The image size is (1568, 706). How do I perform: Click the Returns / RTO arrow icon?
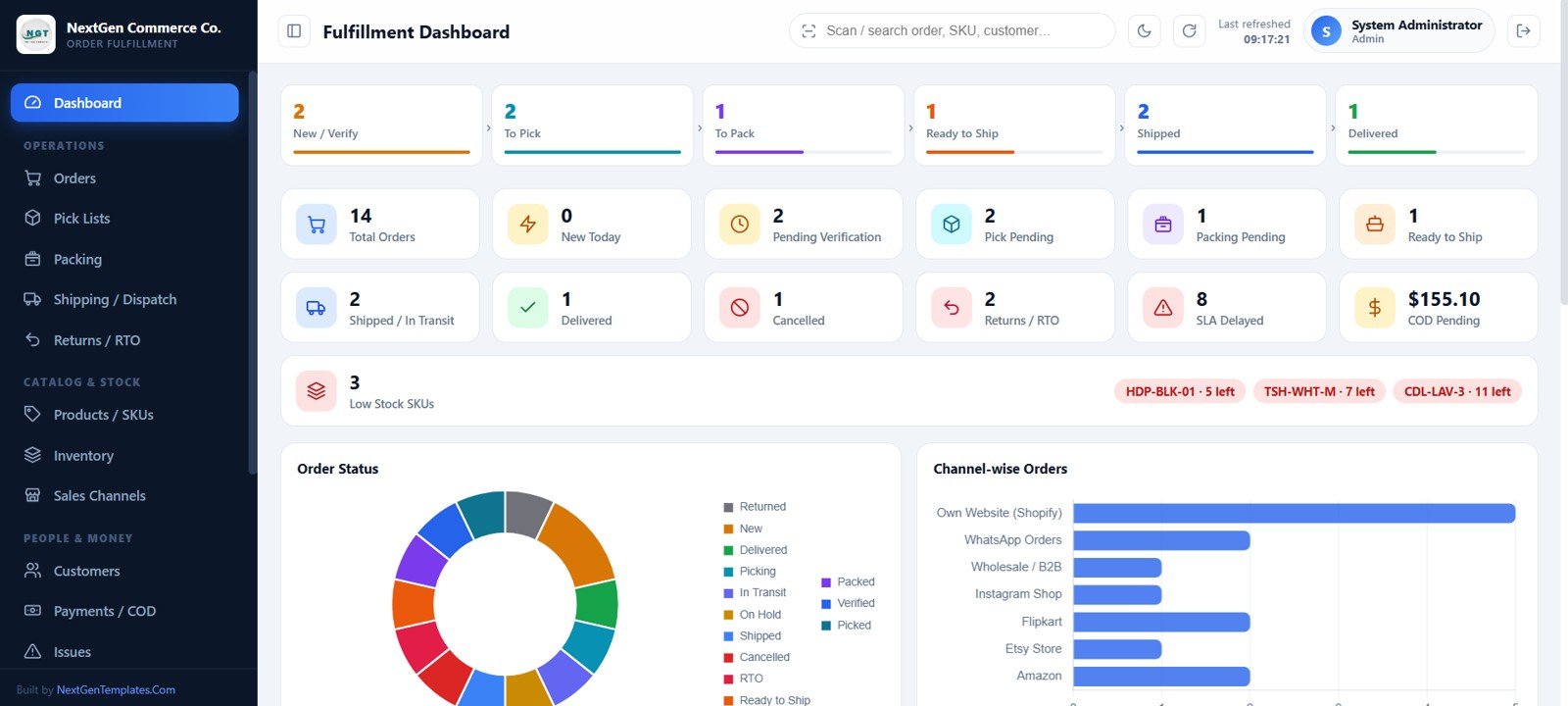click(x=951, y=308)
